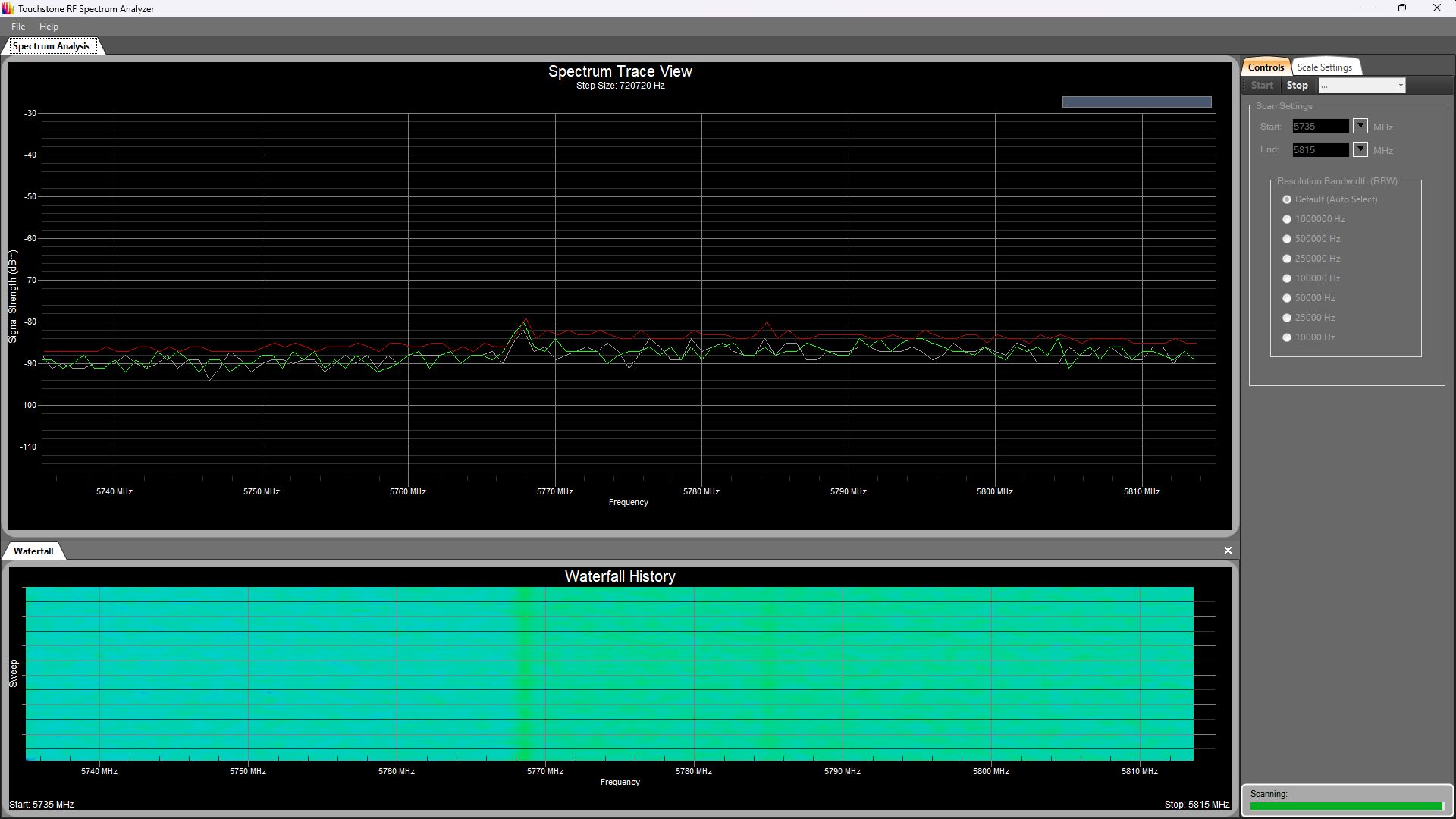Minimize the Touchstone window

pos(1367,8)
